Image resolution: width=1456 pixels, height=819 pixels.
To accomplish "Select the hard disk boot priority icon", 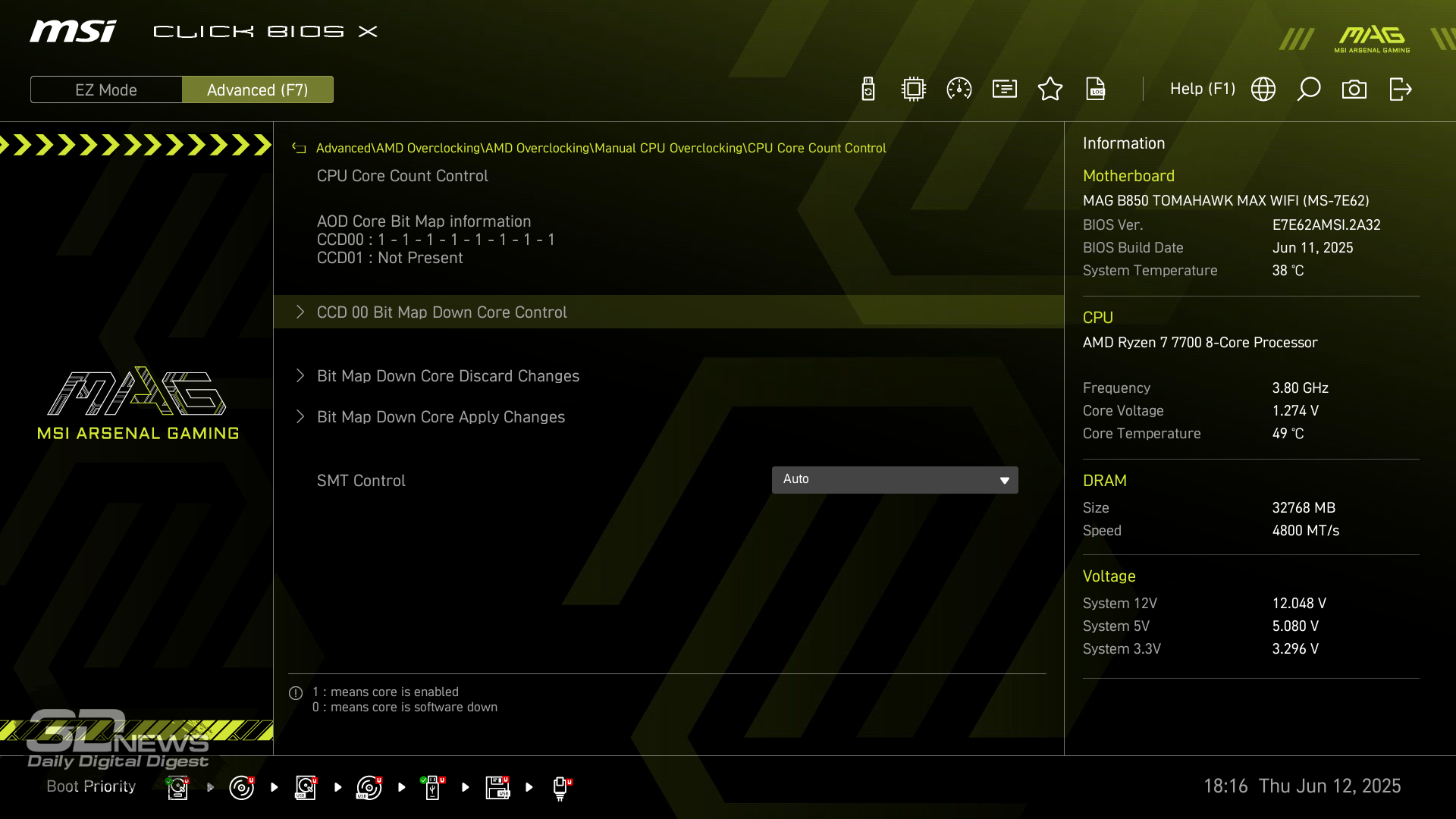I will 177,788.
